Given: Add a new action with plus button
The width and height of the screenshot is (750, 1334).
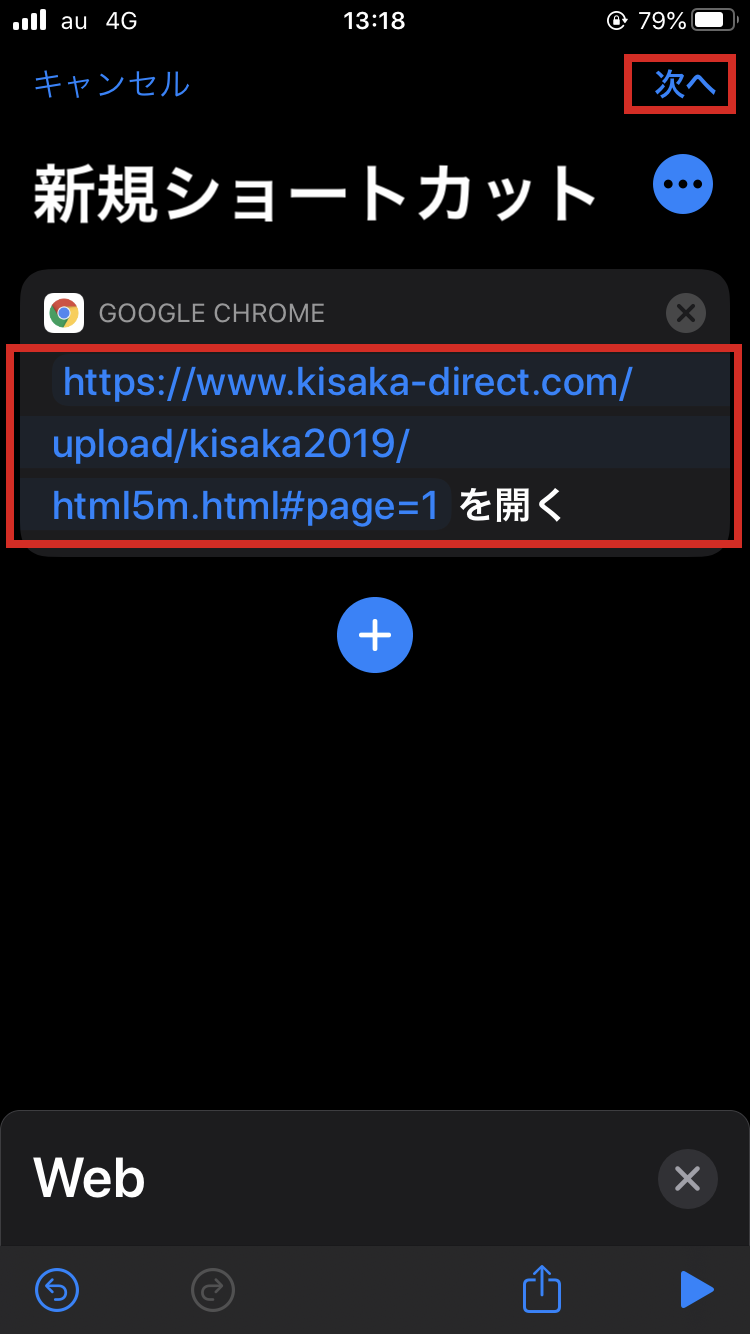Looking at the screenshot, I should [x=375, y=635].
